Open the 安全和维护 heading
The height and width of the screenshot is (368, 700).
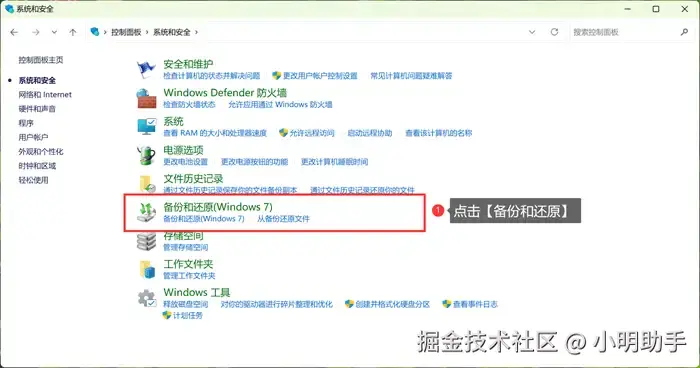pos(188,64)
